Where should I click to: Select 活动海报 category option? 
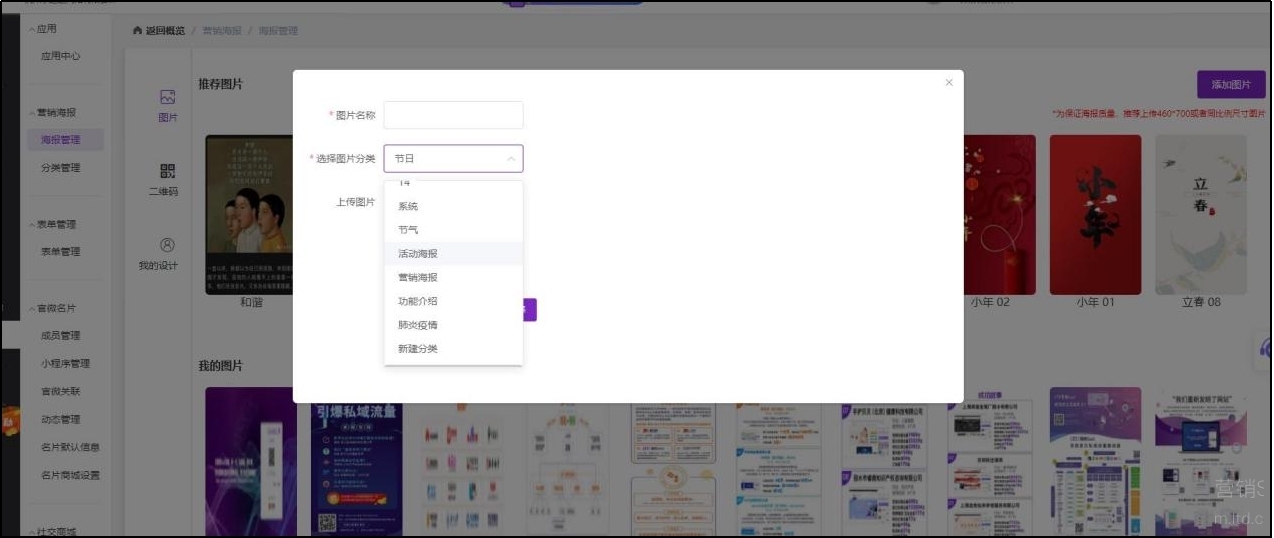[x=418, y=254]
